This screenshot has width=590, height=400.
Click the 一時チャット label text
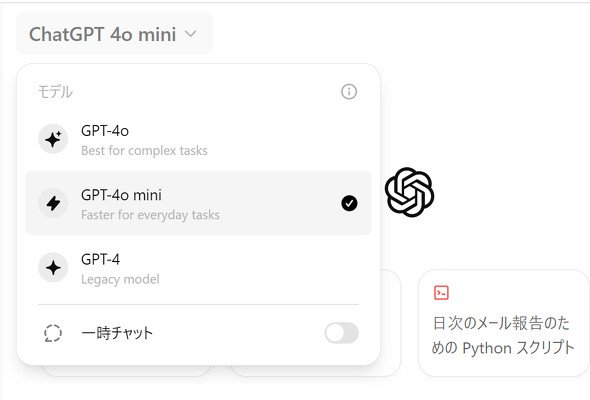click(117, 333)
